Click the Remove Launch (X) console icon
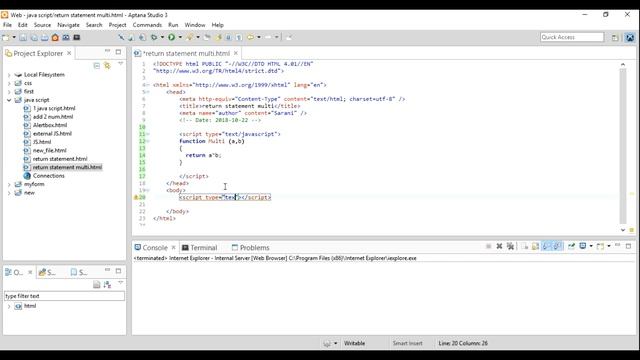Screen dimensions: 640x360 499,246
